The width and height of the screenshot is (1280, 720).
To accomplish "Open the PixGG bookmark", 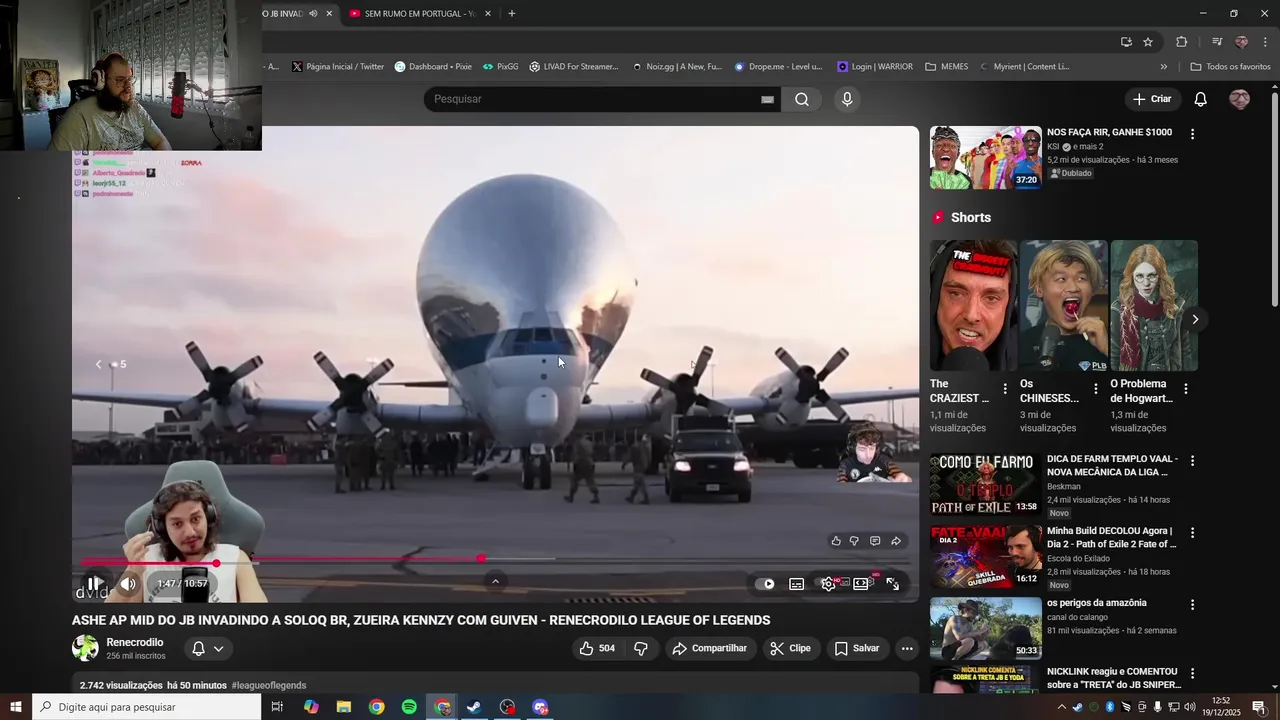I will point(500,67).
